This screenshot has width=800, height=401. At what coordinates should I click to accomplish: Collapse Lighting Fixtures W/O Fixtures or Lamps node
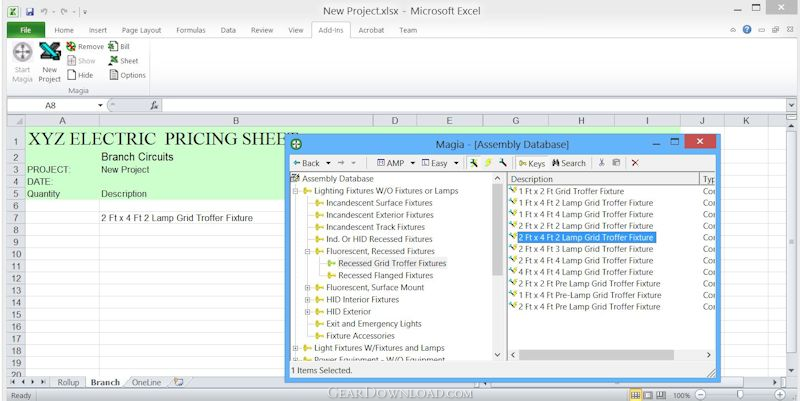[x=295, y=191]
